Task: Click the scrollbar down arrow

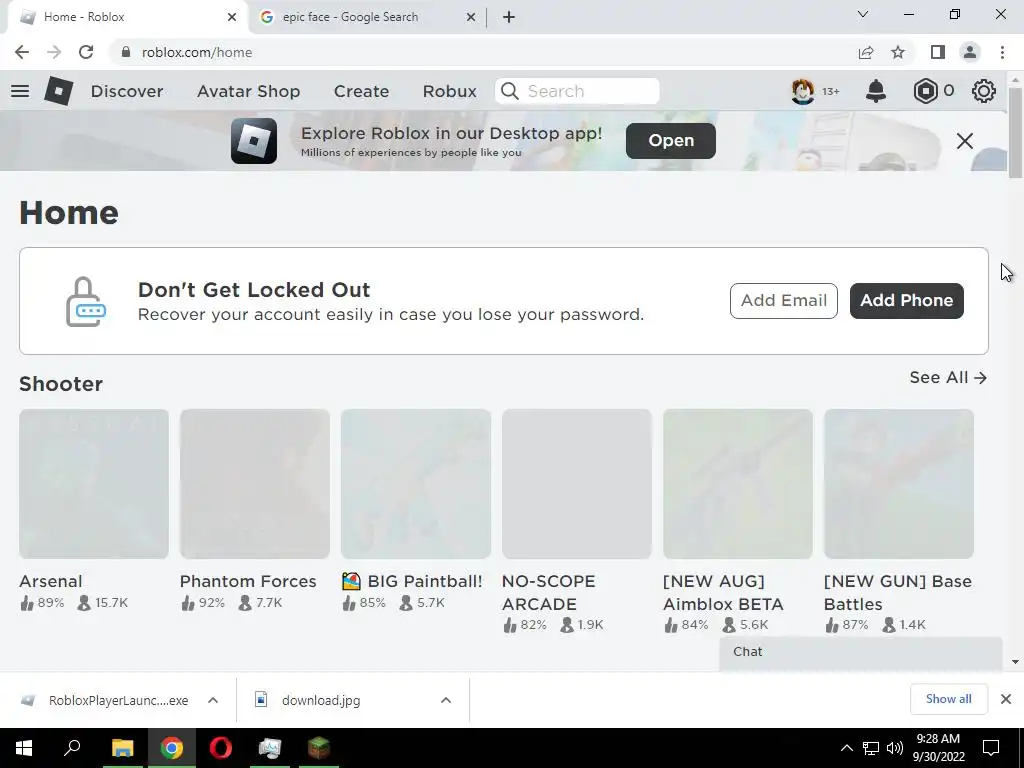Action: tap(1015, 662)
